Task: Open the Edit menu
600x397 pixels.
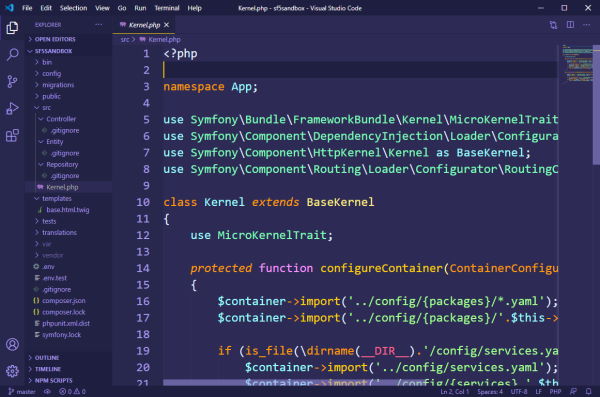Action: (x=46, y=8)
